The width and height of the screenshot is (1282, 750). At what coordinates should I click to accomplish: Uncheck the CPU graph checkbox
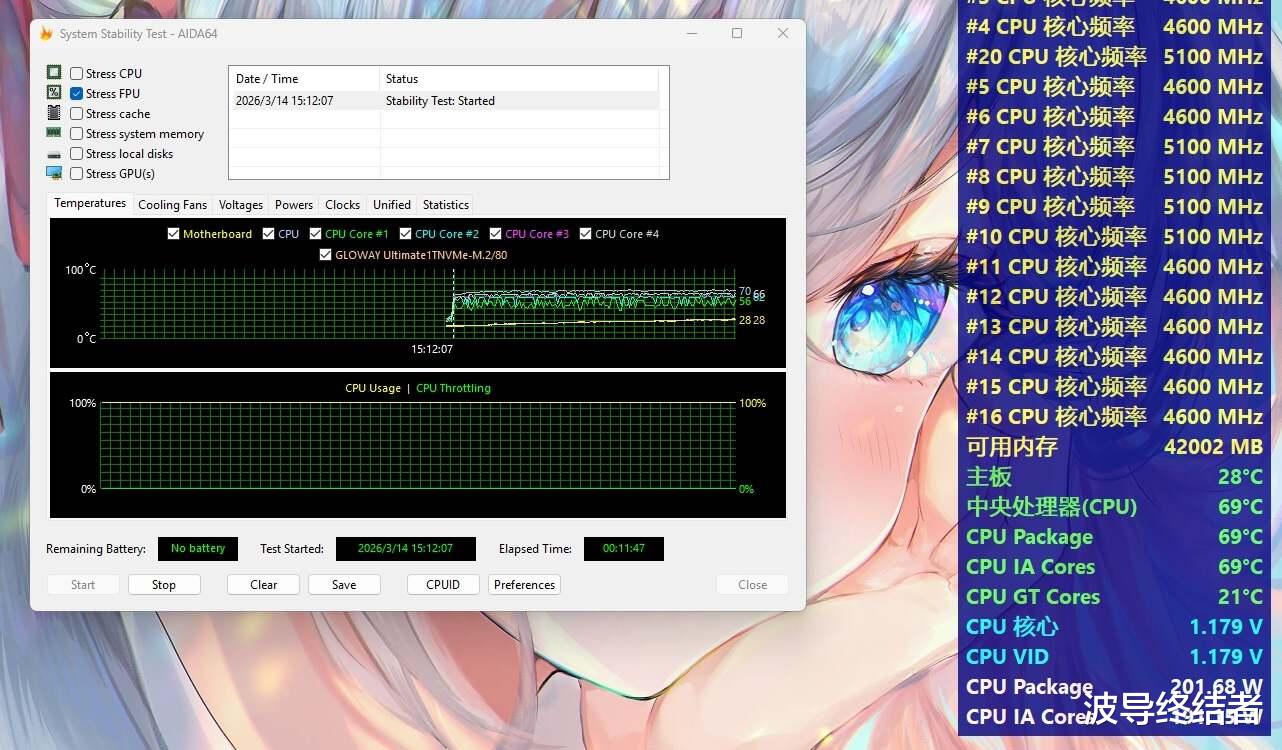pos(268,234)
